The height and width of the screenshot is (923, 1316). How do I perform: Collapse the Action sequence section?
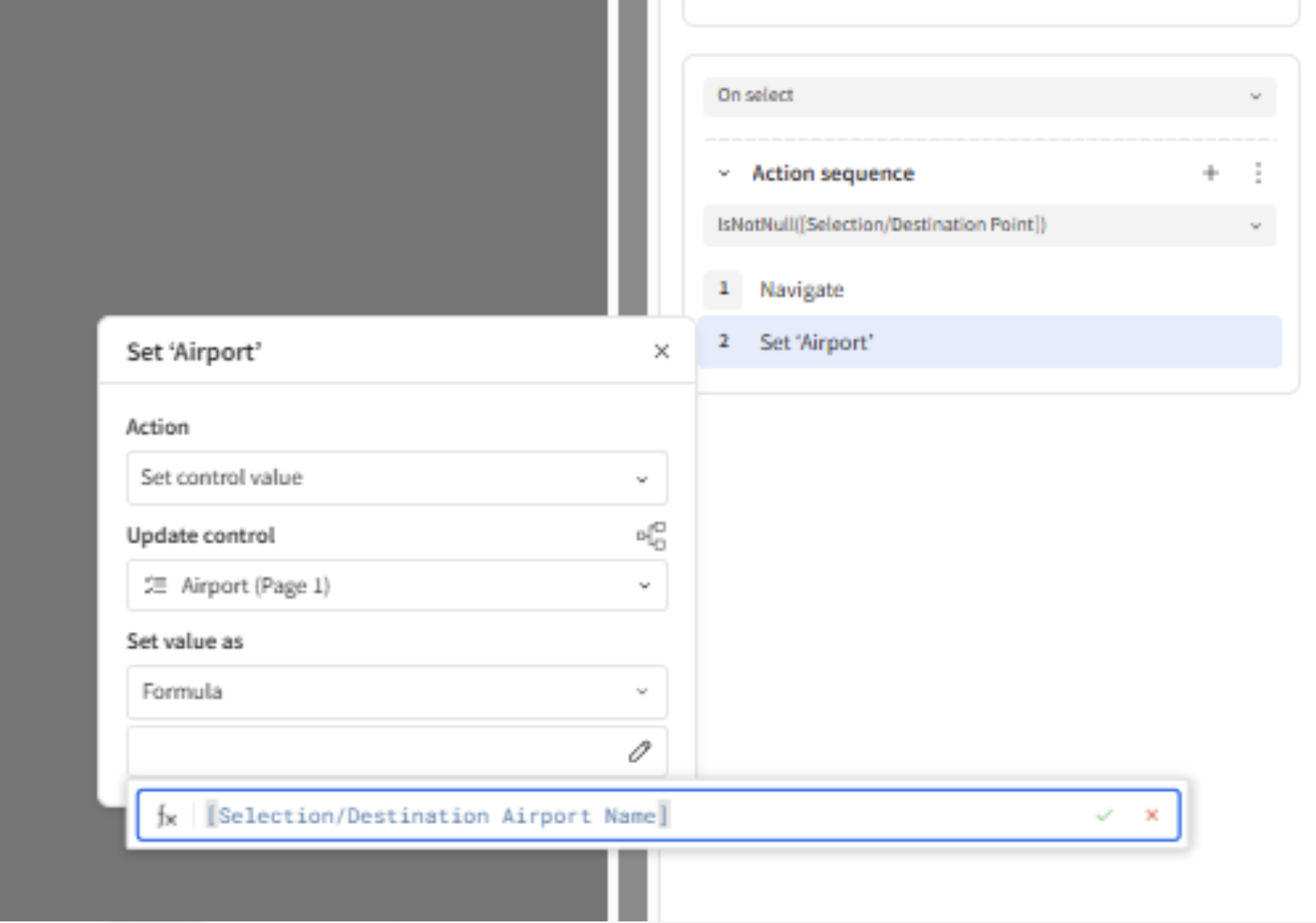pos(724,174)
